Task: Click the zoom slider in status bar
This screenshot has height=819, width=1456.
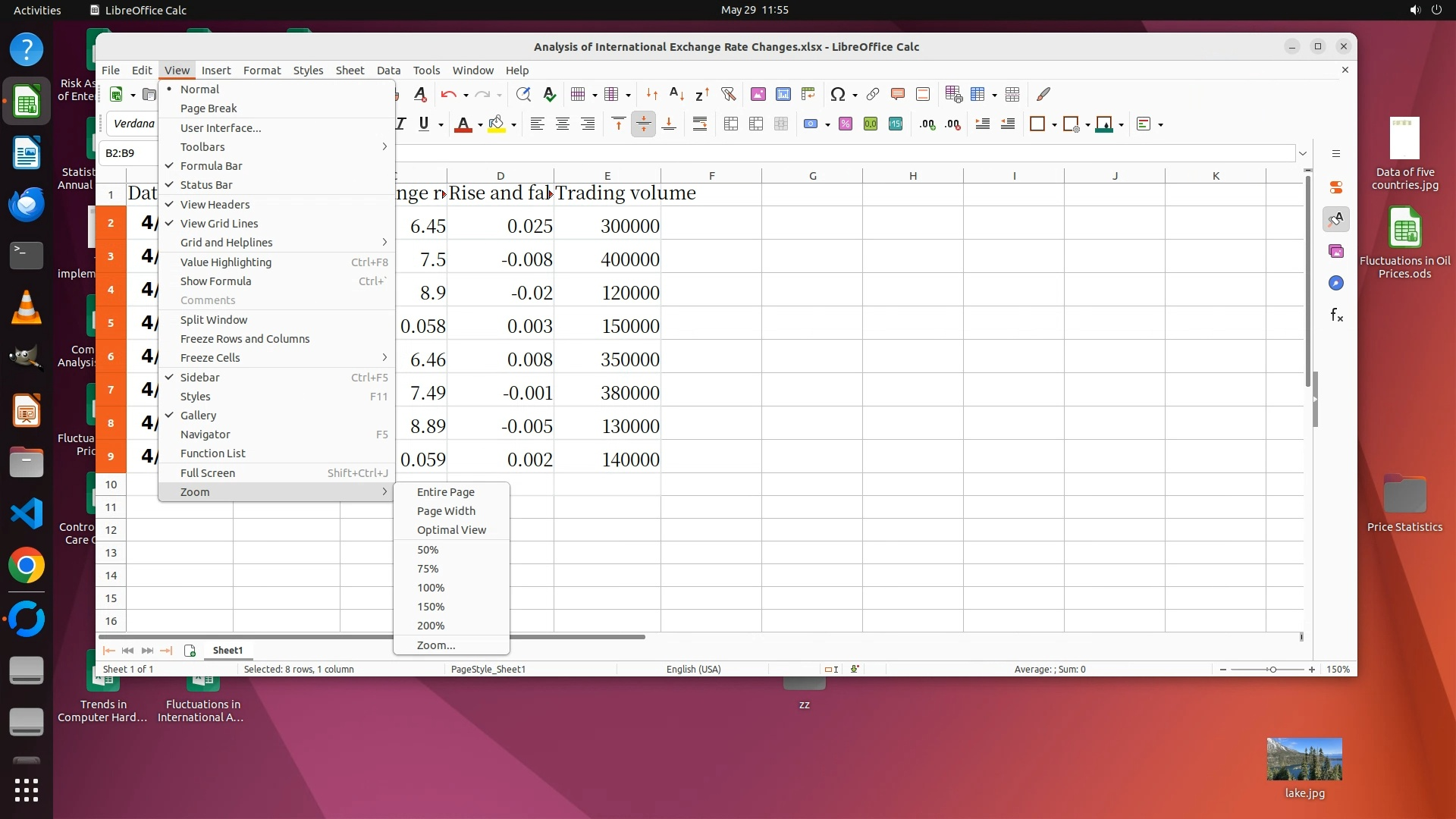Action: click(x=1272, y=669)
